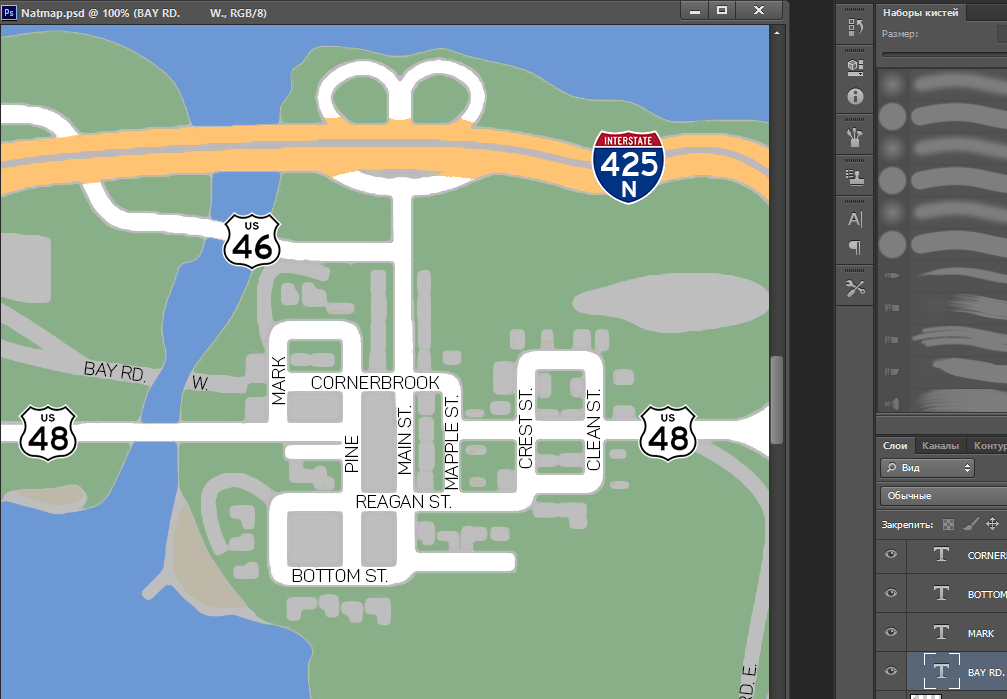Open the Info panel icon
The image size is (1007, 699).
click(x=855, y=96)
